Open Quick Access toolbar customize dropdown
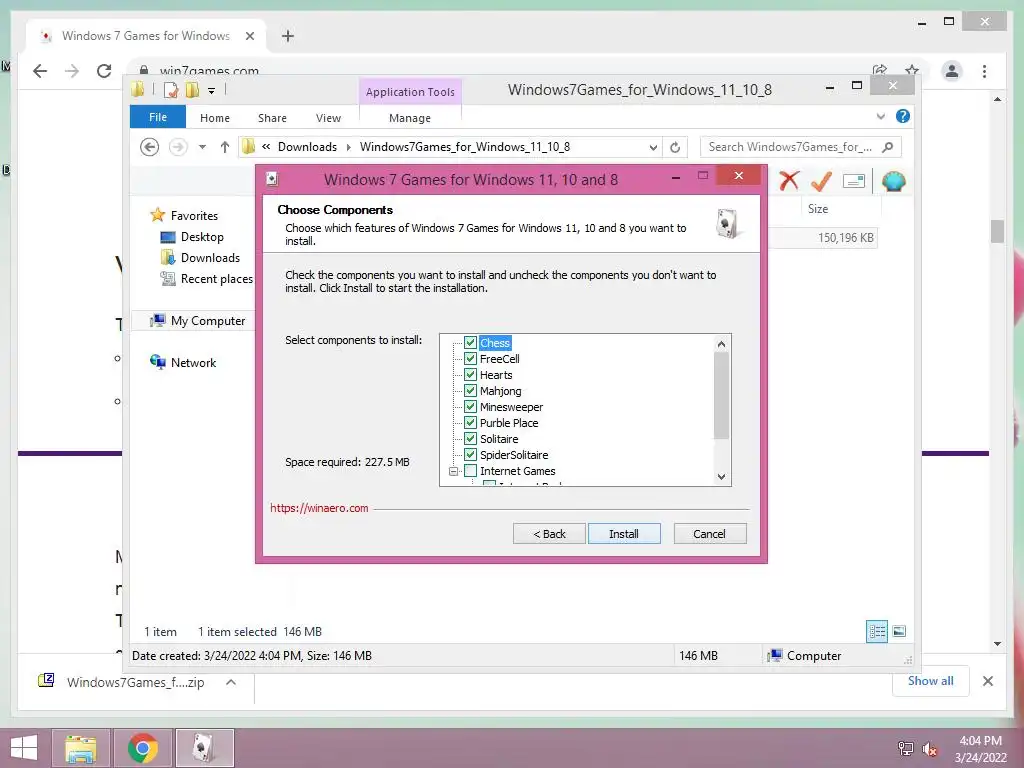This screenshot has width=1024, height=768. click(212, 91)
